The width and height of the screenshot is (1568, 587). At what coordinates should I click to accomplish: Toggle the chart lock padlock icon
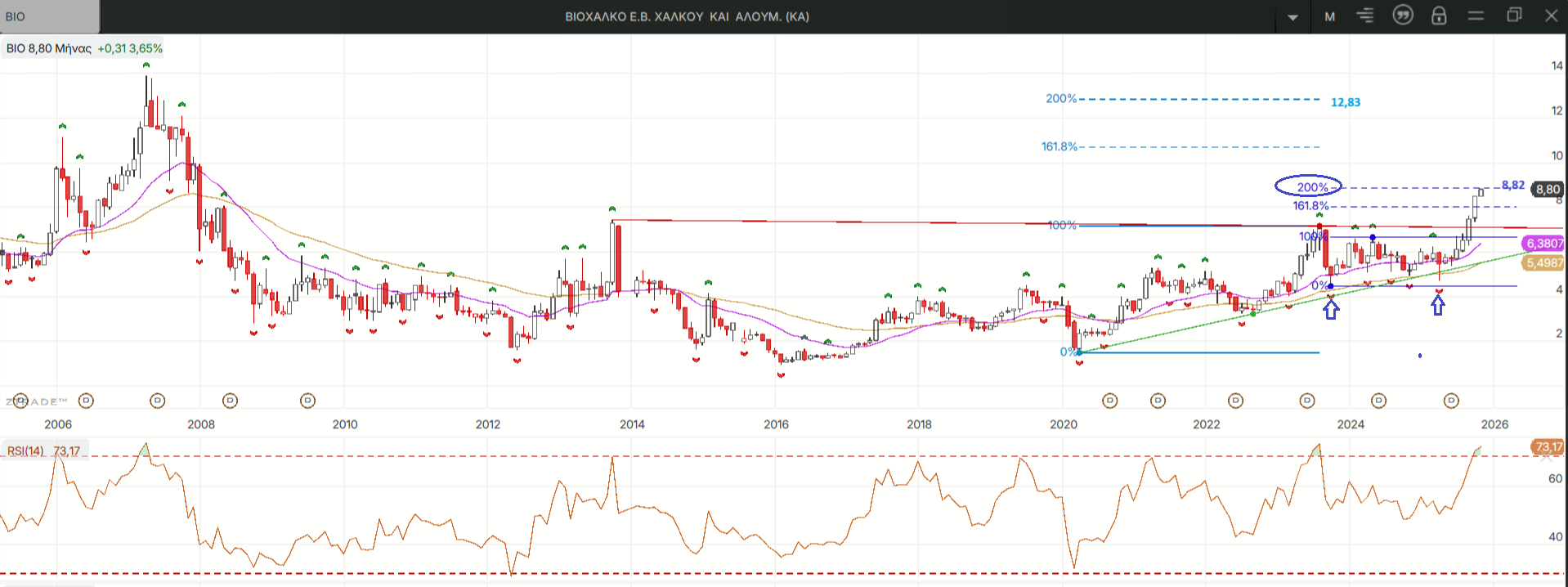click(1439, 16)
